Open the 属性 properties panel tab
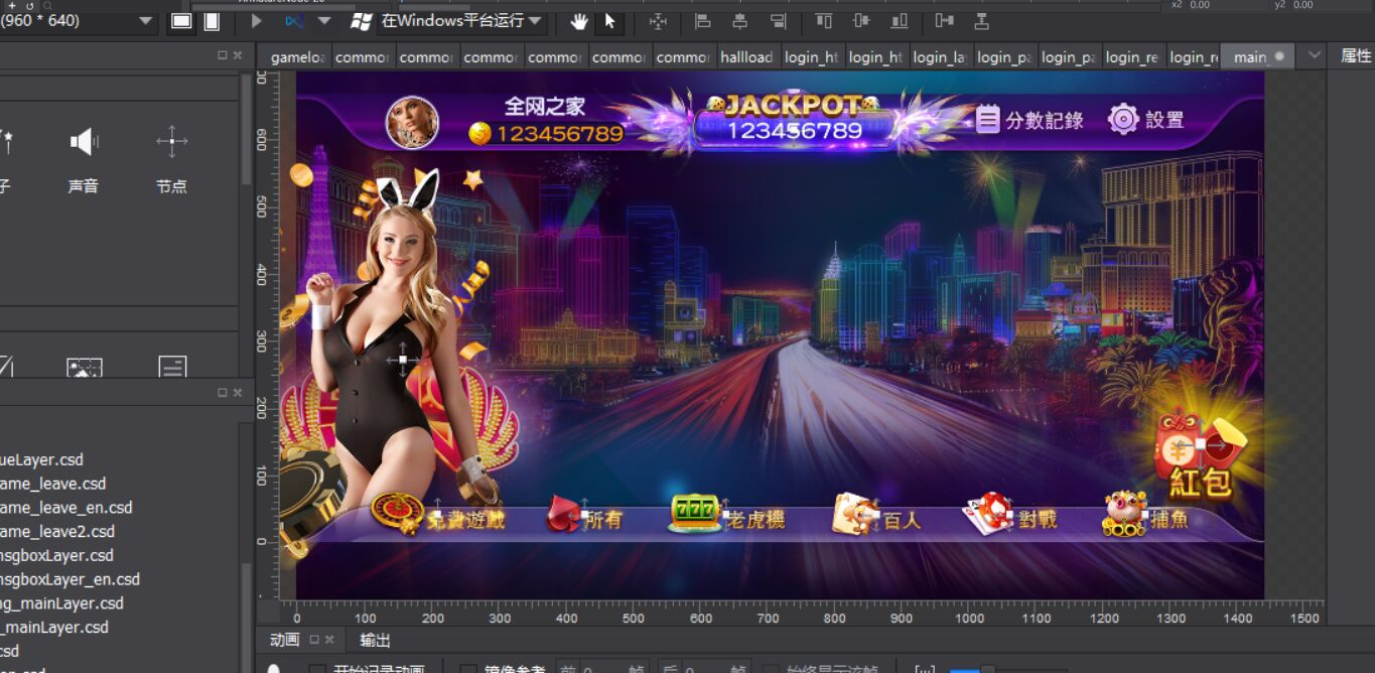 [x=1355, y=56]
